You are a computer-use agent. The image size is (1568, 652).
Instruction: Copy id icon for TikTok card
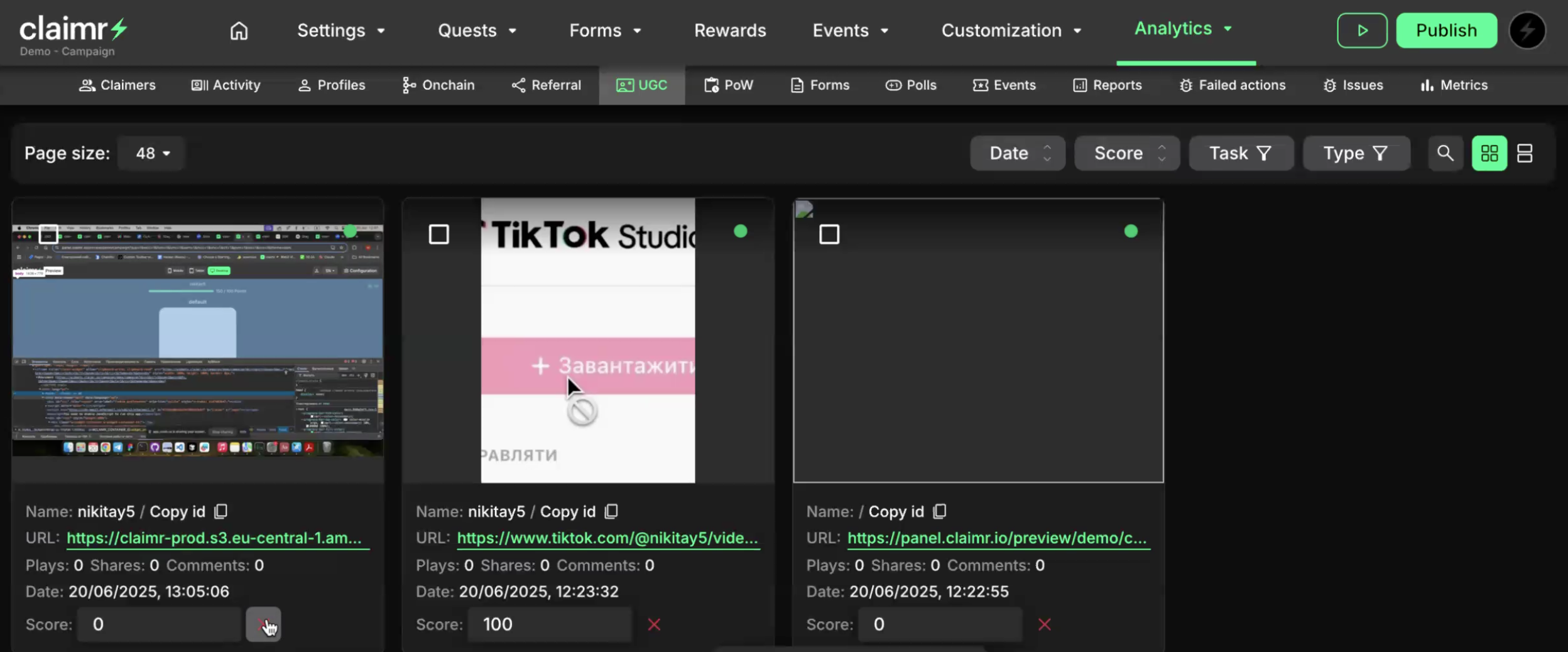click(611, 511)
